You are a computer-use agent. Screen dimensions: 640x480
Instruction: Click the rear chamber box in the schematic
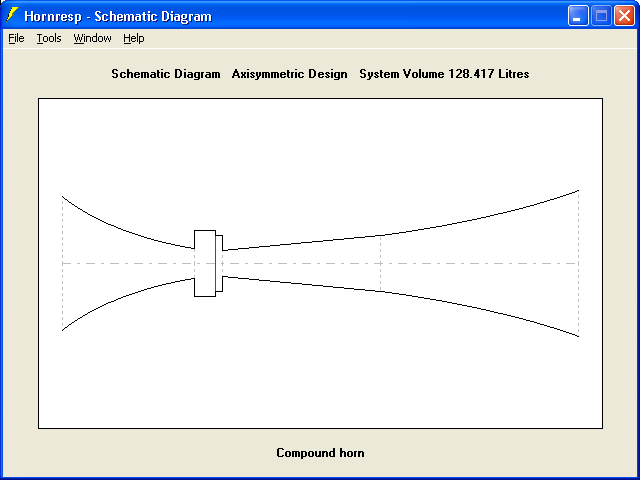coord(205,263)
